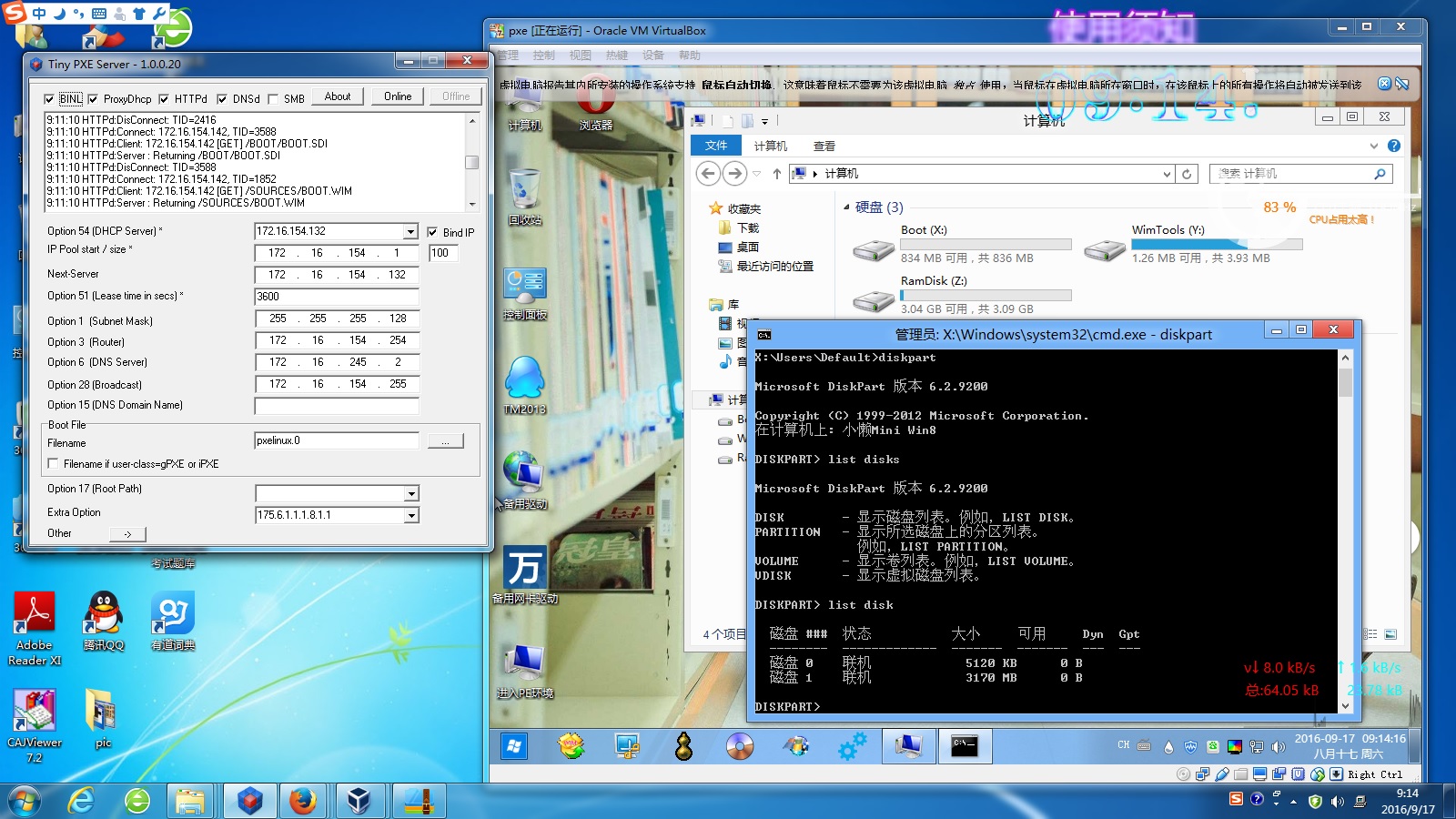Click the Filename pxelinux.0 input field

(x=337, y=440)
